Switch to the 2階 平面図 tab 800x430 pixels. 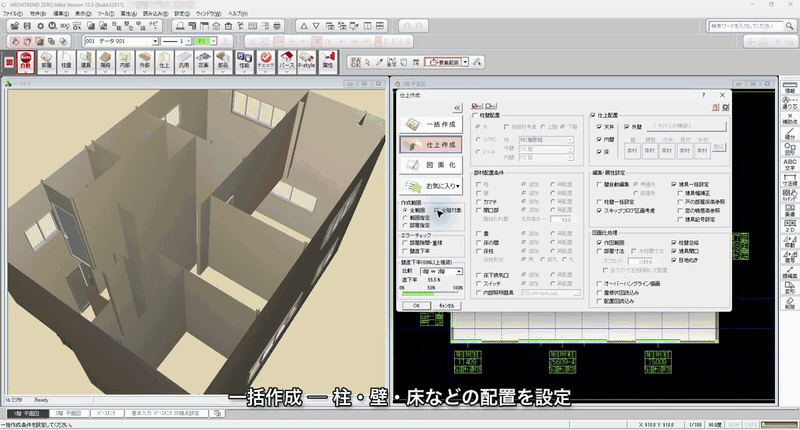coord(68,413)
